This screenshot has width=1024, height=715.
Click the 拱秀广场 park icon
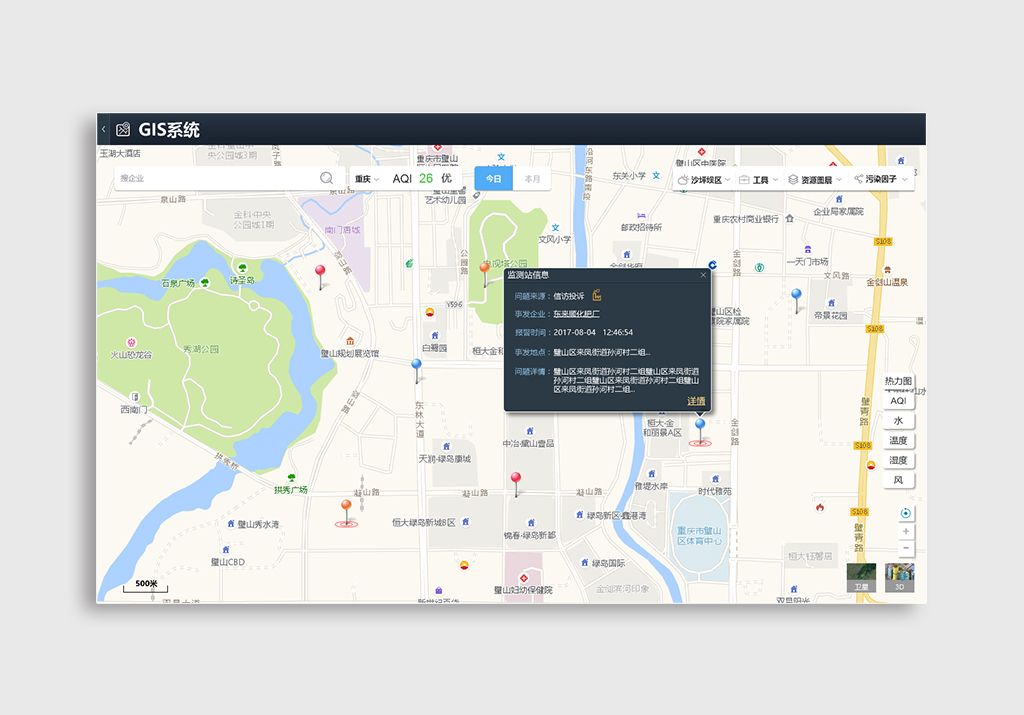(291, 478)
